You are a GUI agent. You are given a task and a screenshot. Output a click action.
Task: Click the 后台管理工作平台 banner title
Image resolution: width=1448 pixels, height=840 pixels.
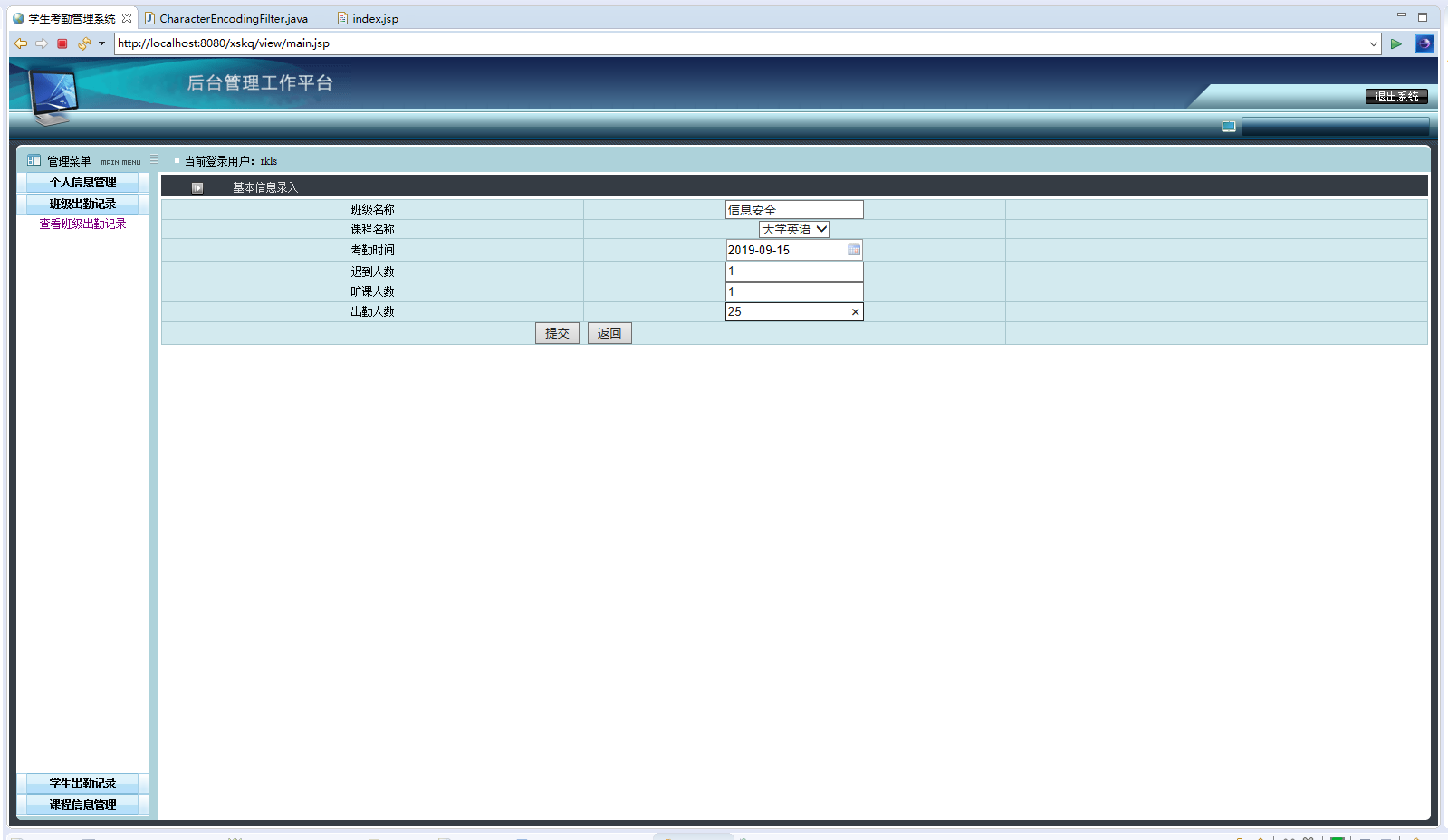coord(260,82)
